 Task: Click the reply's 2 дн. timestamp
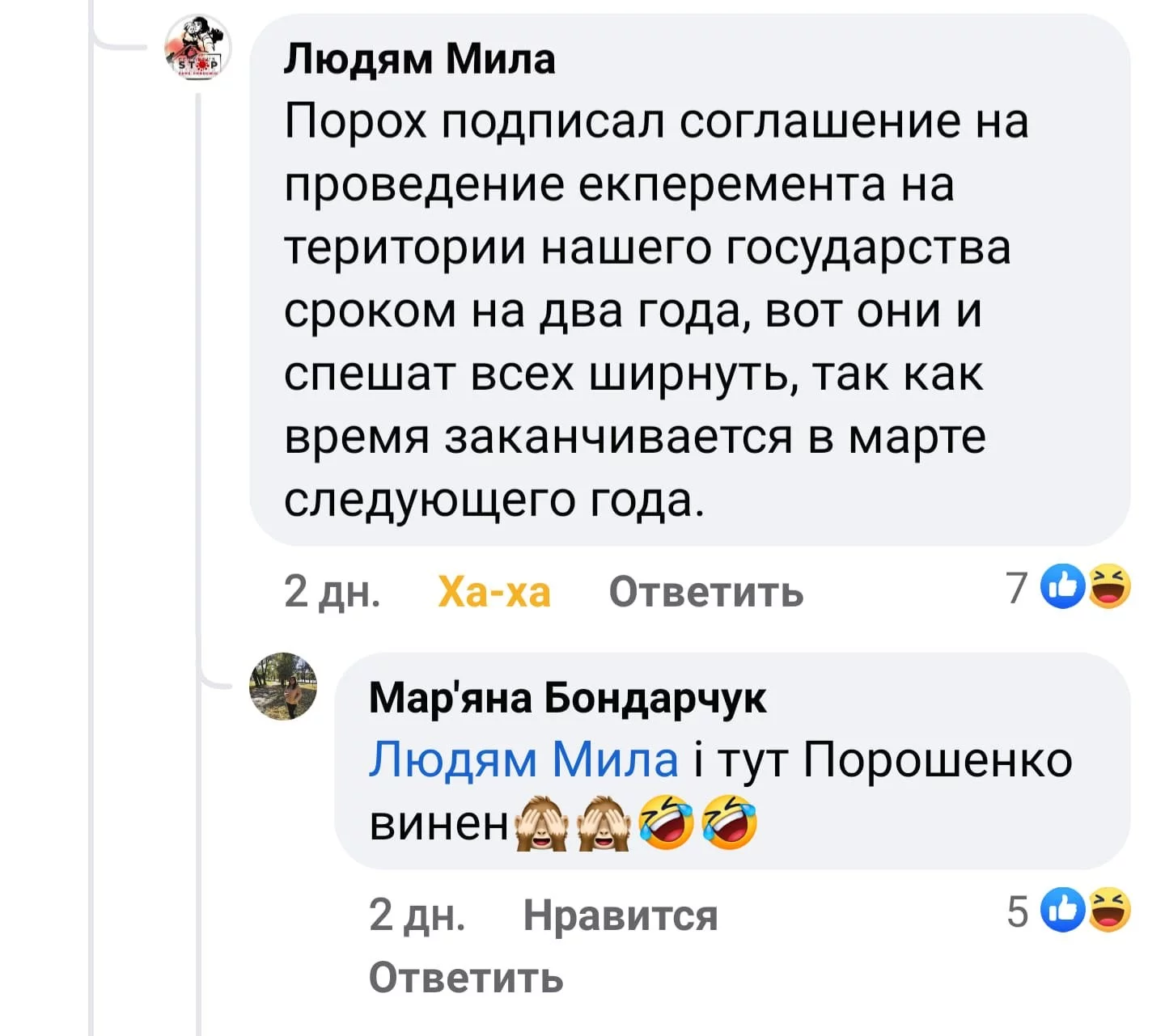coord(417,915)
